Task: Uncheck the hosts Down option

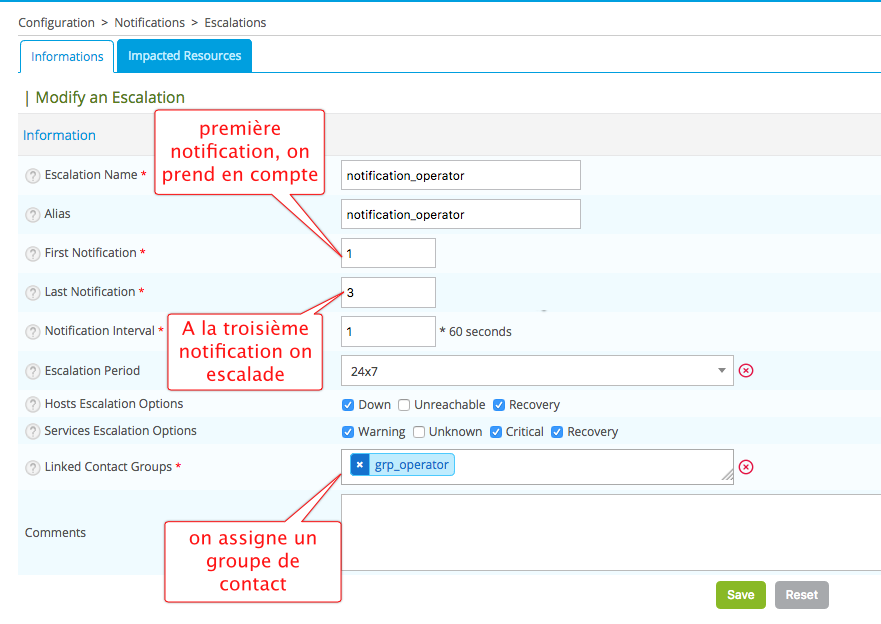Action: (x=348, y=405)
